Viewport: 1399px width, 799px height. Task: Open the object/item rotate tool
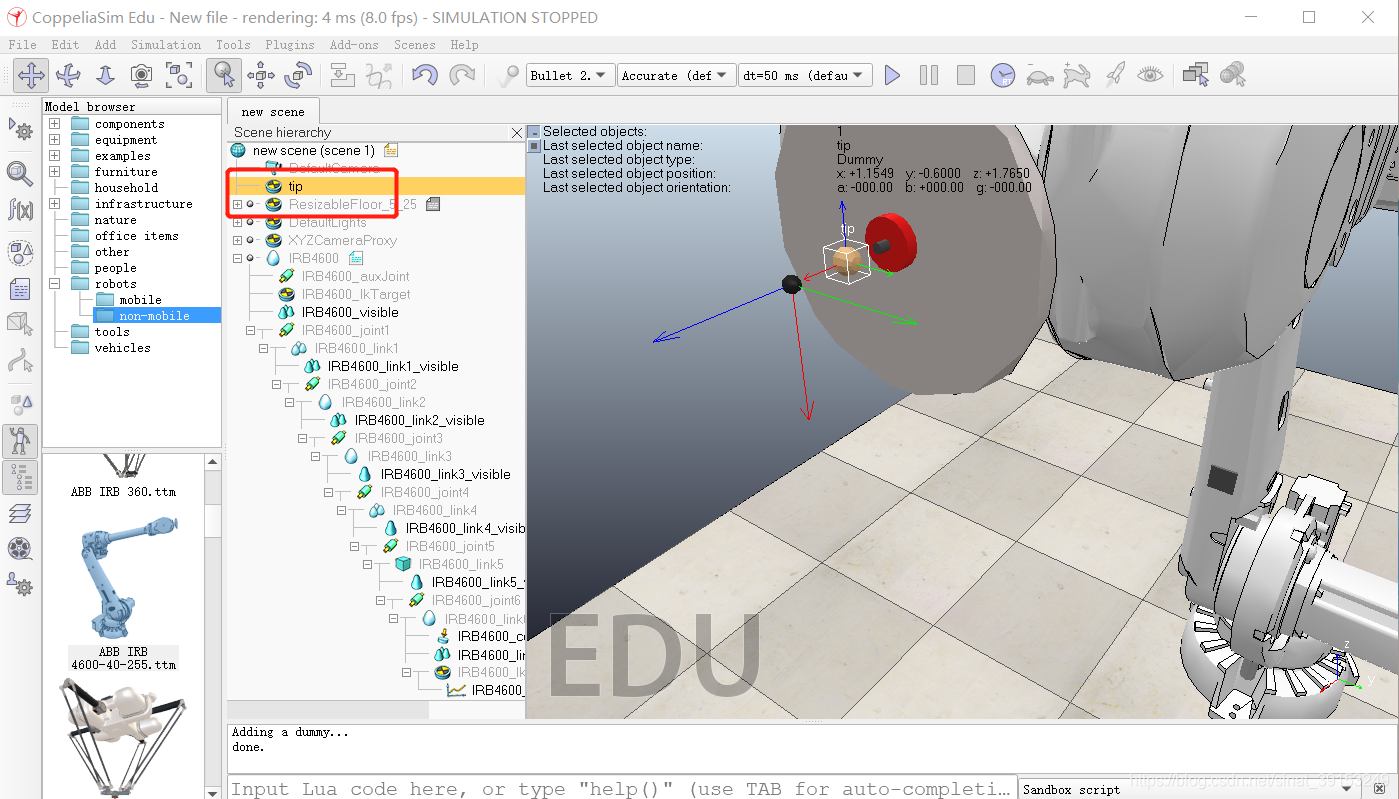click(298, 75)
